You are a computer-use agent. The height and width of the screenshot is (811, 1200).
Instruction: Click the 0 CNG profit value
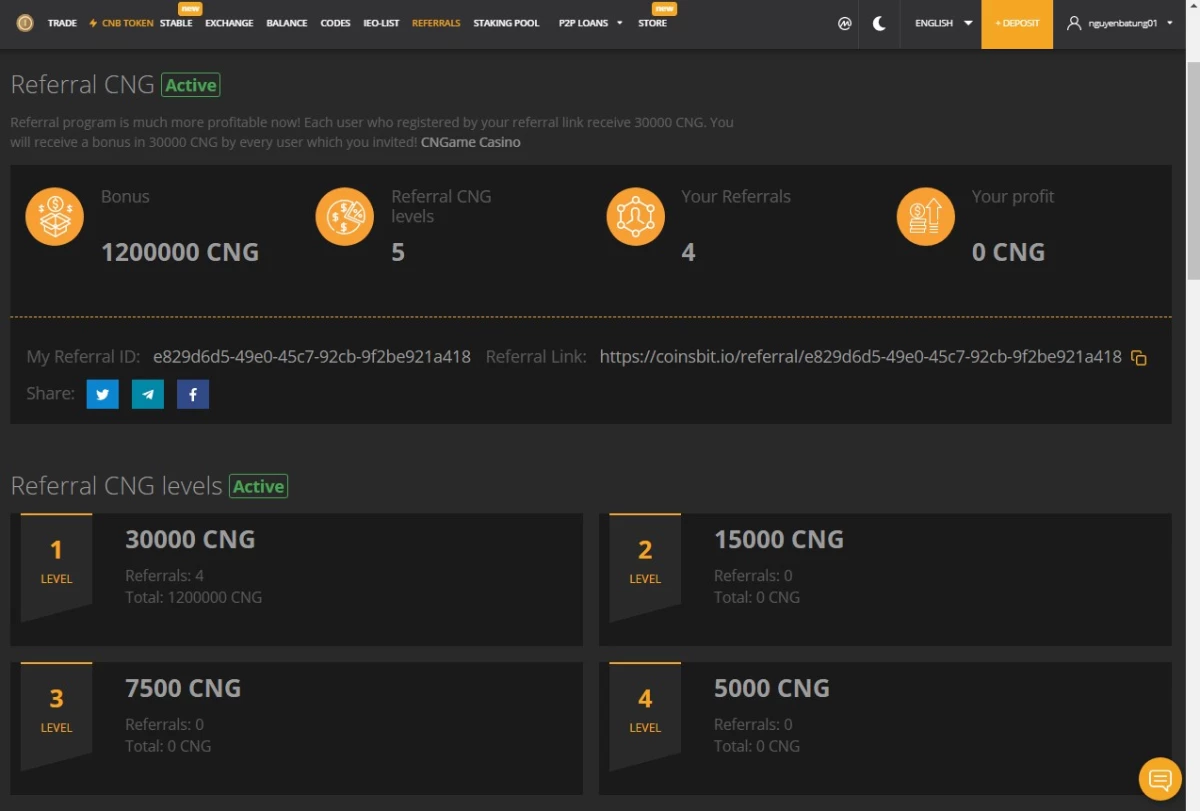point(1008,252)
